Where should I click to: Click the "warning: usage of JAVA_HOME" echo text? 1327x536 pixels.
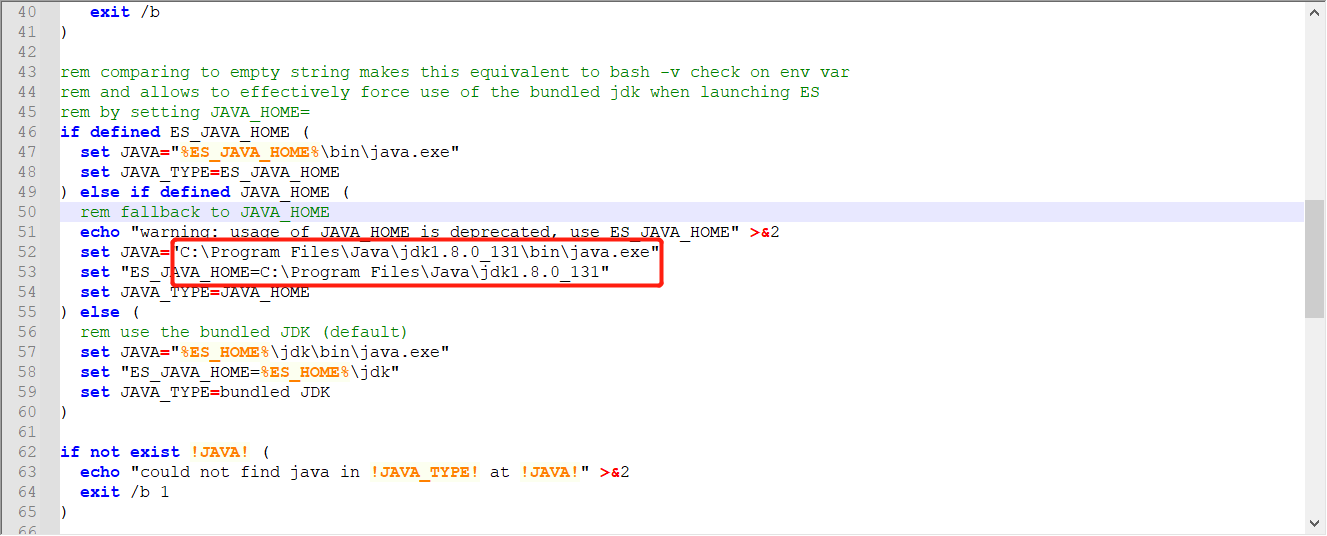coord(300,232)
